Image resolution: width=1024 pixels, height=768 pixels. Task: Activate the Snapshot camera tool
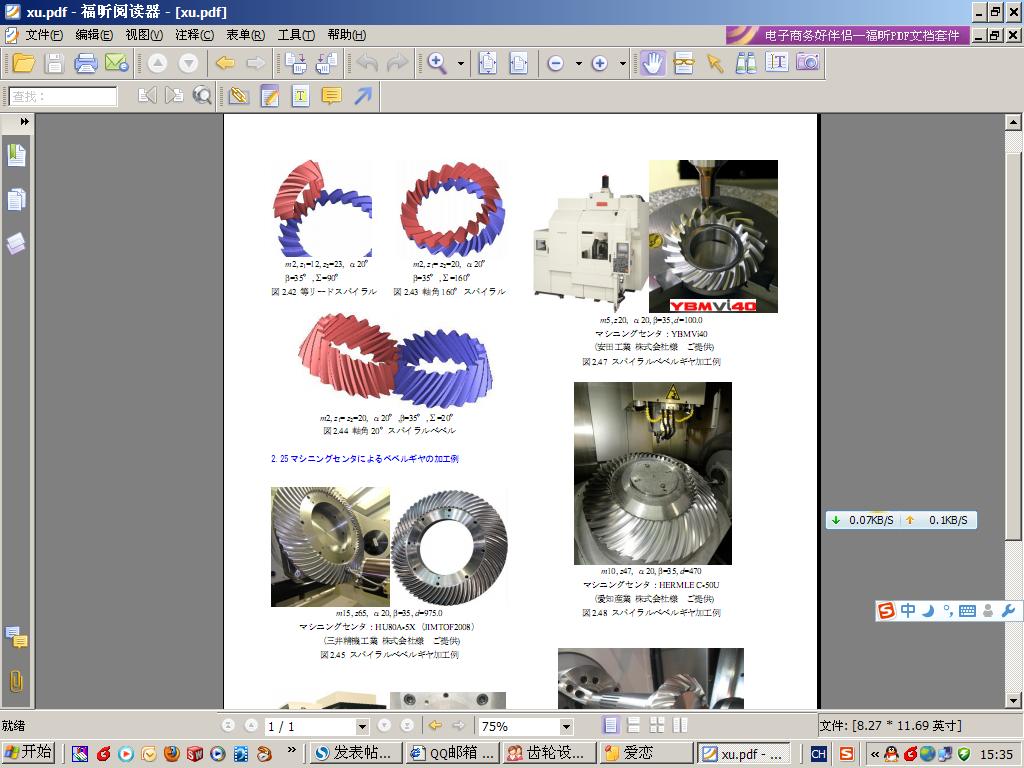pyautogui.click(x=808, y=63)
